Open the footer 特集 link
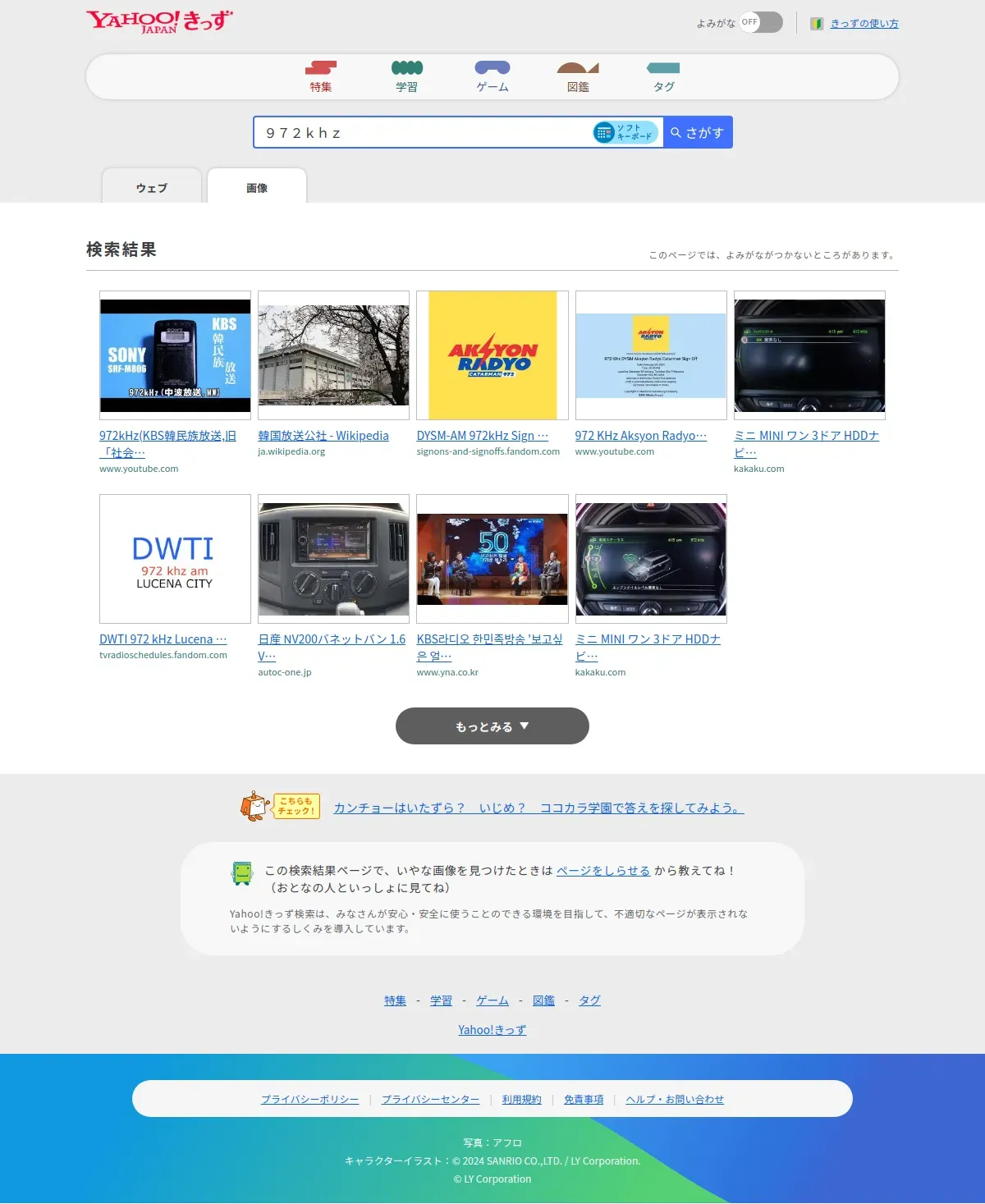Image resolution: width=985 pixels, height=1204 pixels. (x=395, y=1000)
